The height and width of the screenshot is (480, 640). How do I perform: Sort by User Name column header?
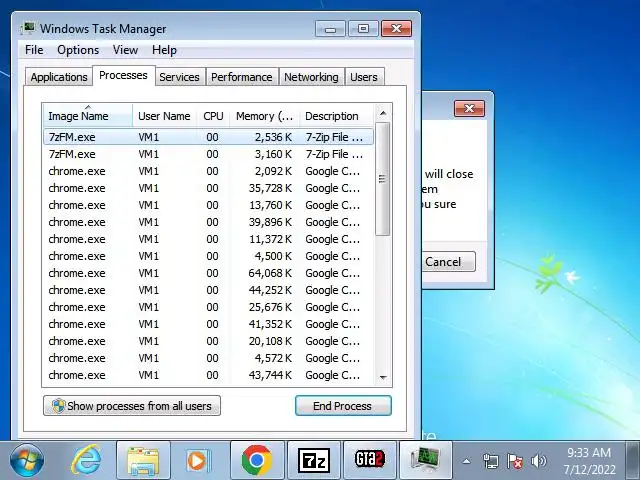click(x=165, y=116)
